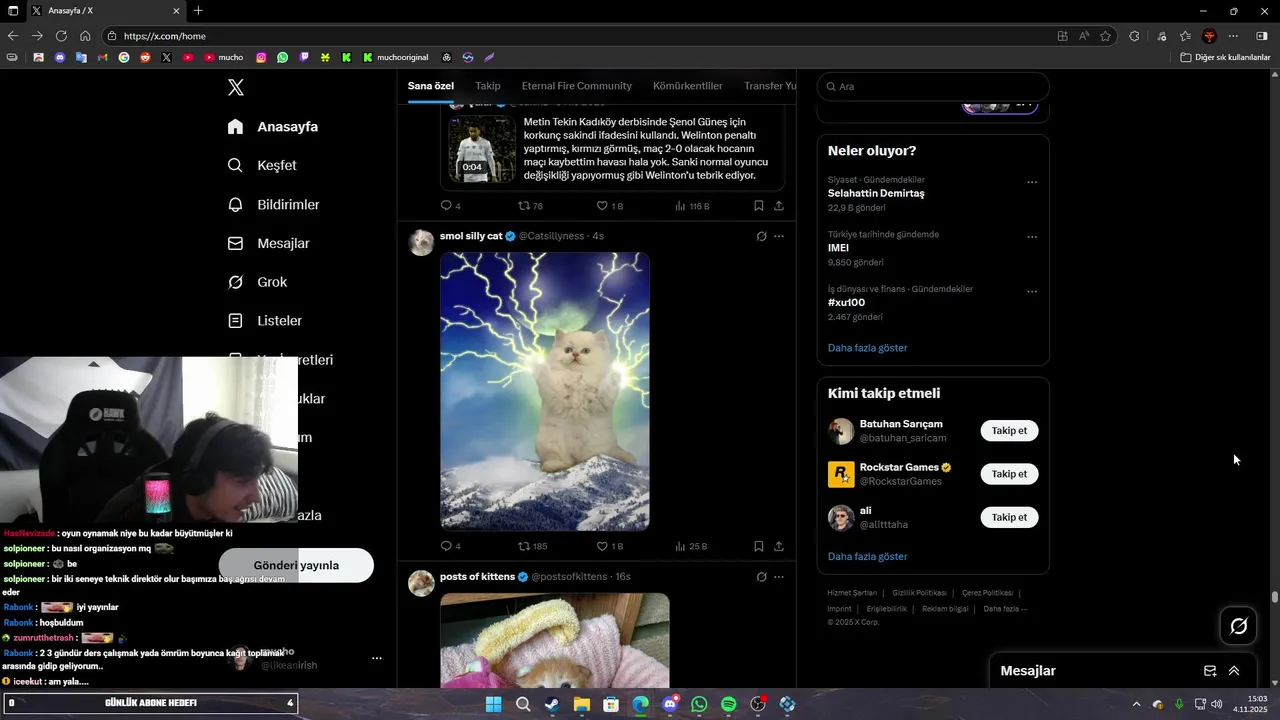Open Grok from sidebar
Viewport: 1280px width, 720px height.
[x=257, y=282]
